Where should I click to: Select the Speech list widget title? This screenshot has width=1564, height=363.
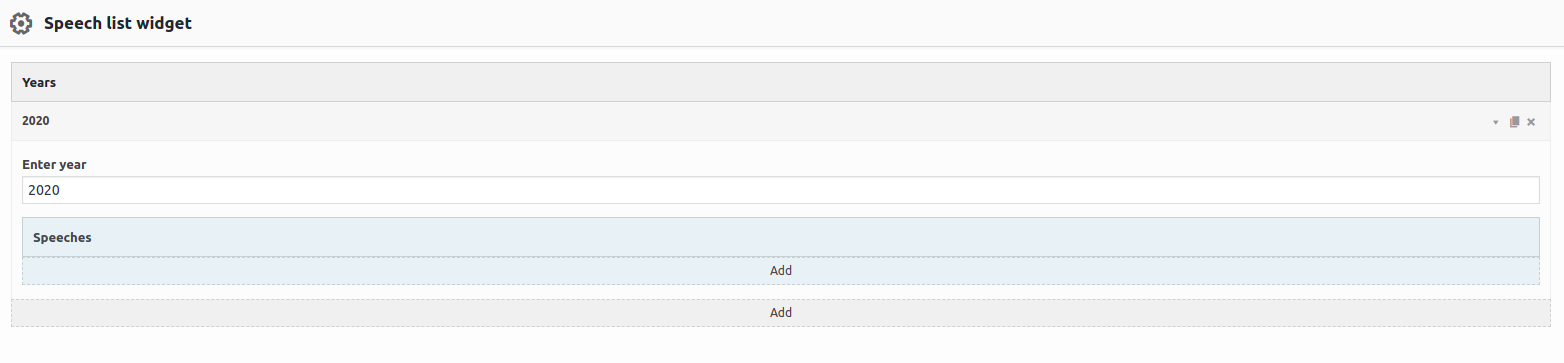118,23
